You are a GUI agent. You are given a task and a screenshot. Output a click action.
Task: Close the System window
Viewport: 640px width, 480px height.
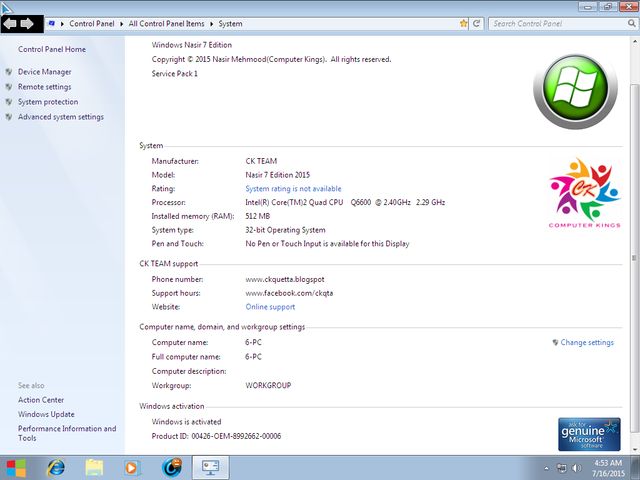629,7
